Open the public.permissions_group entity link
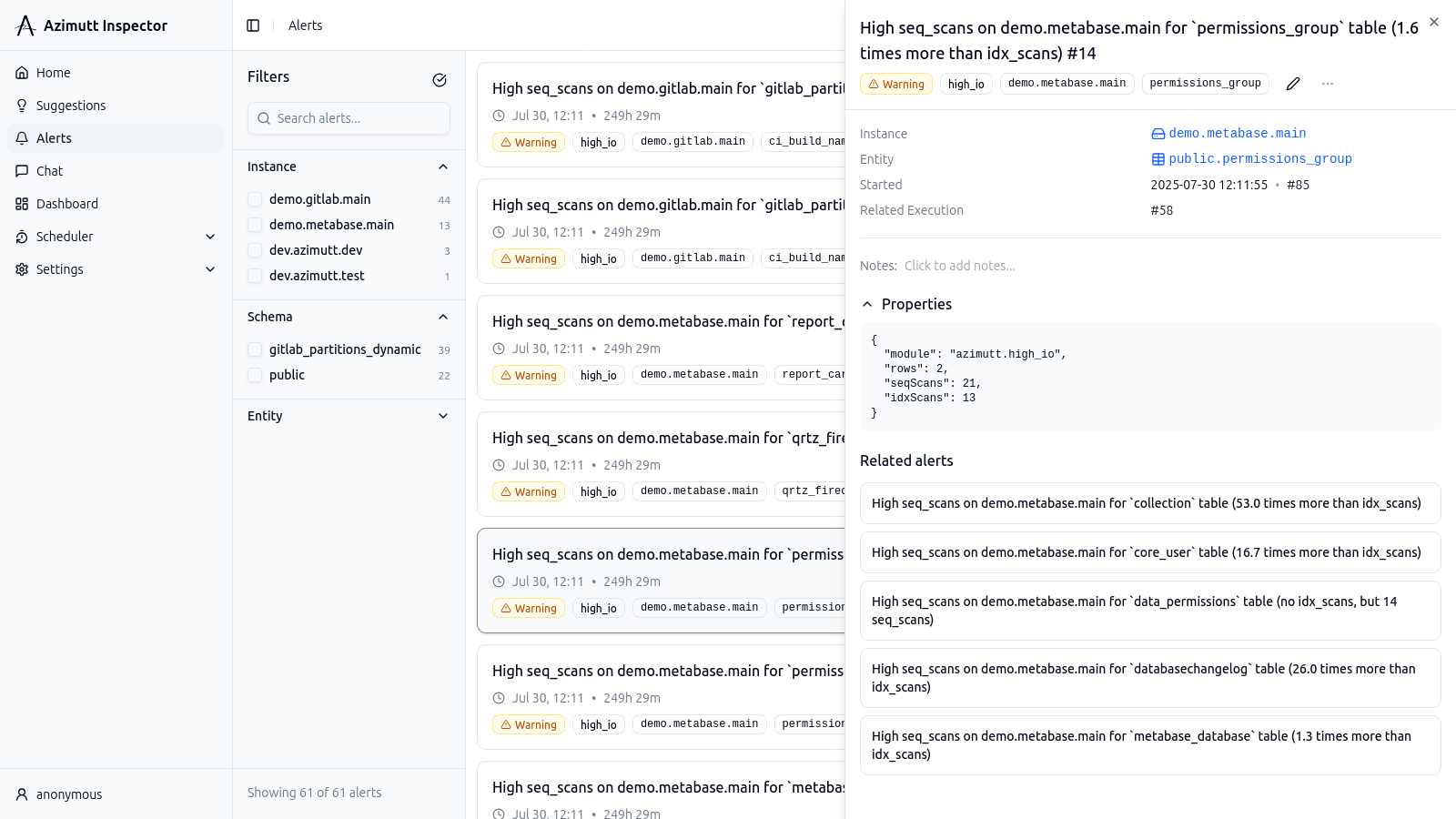This screenshot has width=1456, height=819. tap(1259, 159)
